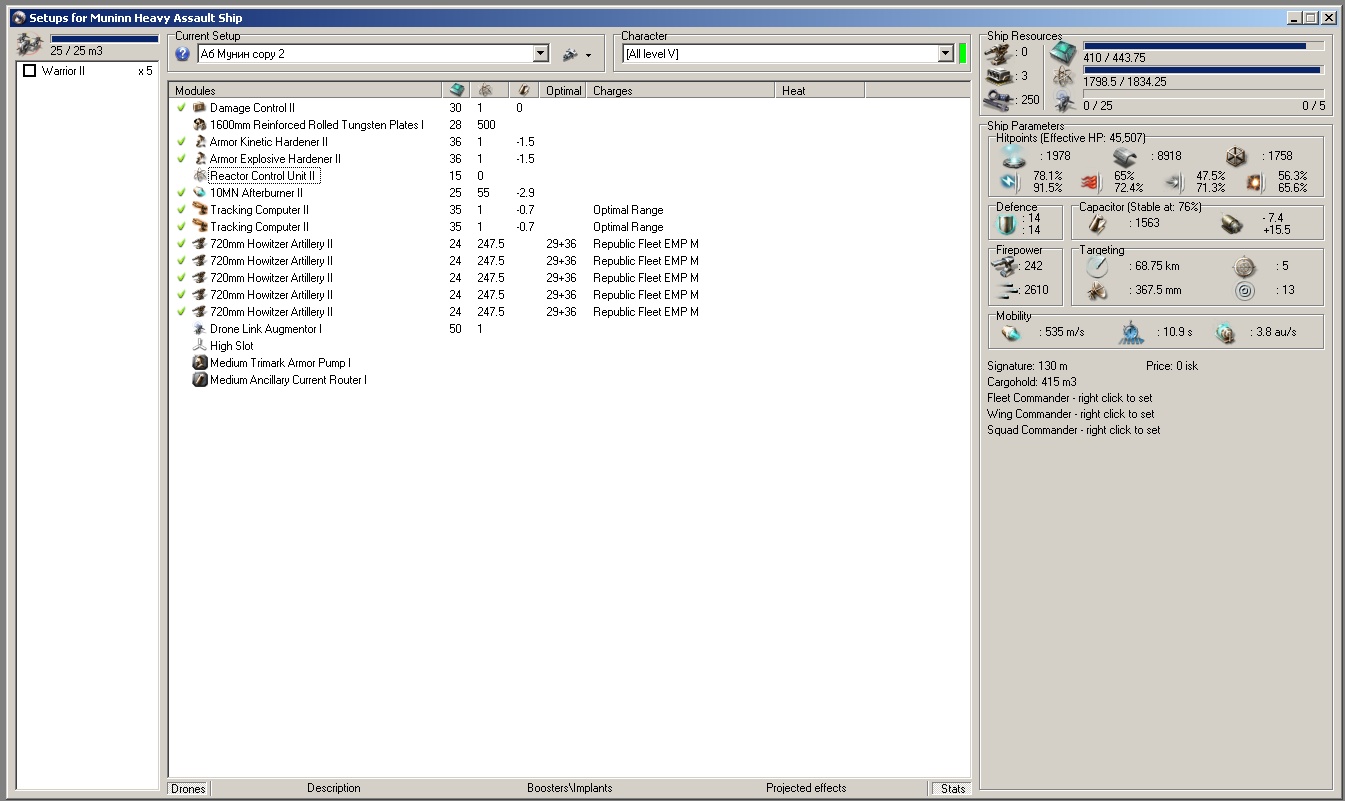Click the Medium Ancillary Current Router rig icon
Image resolution: width=1345 pixels, height=801 pixels.
point(199,380)
